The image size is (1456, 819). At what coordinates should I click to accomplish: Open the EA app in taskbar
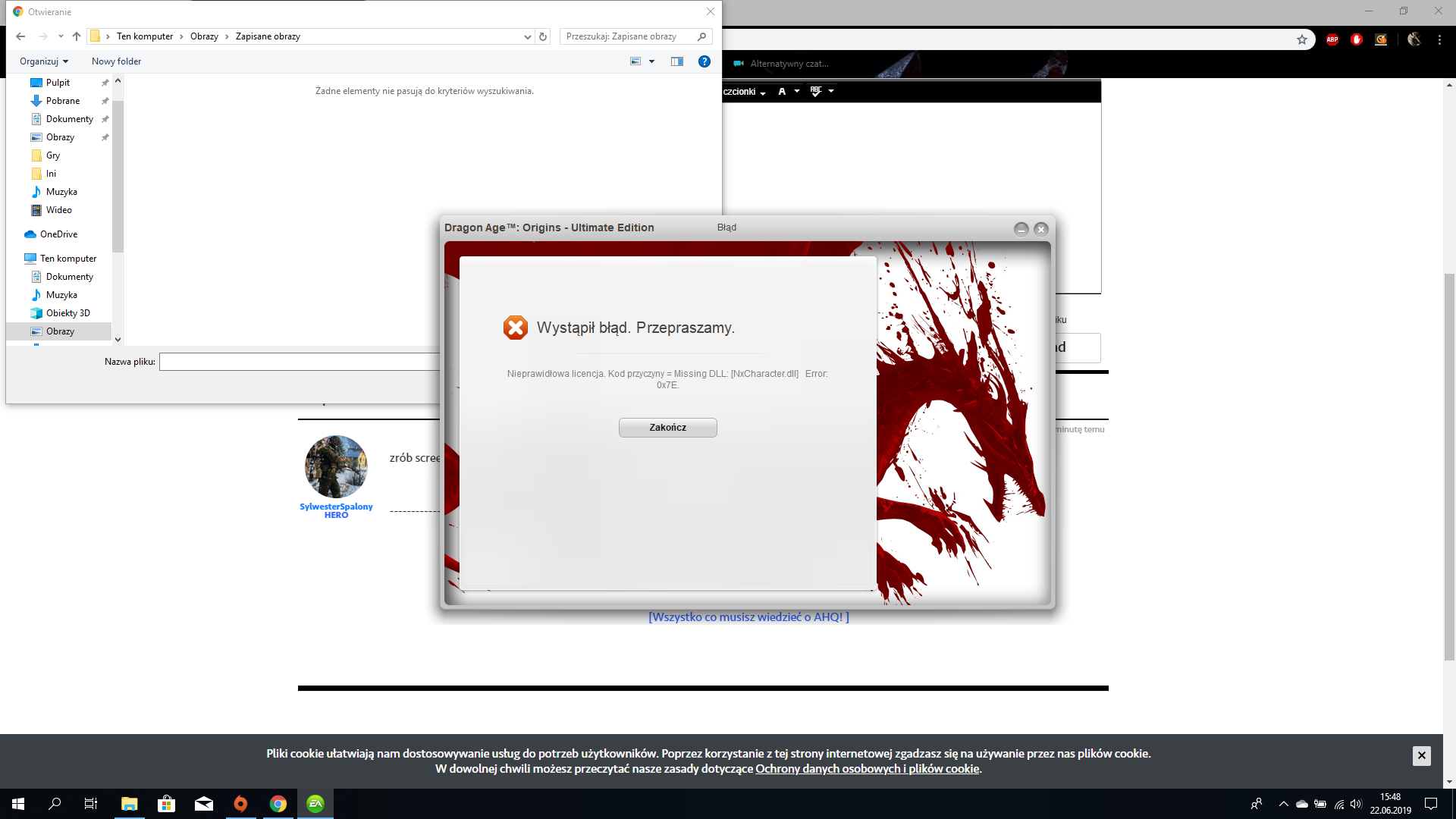[315, 804]
